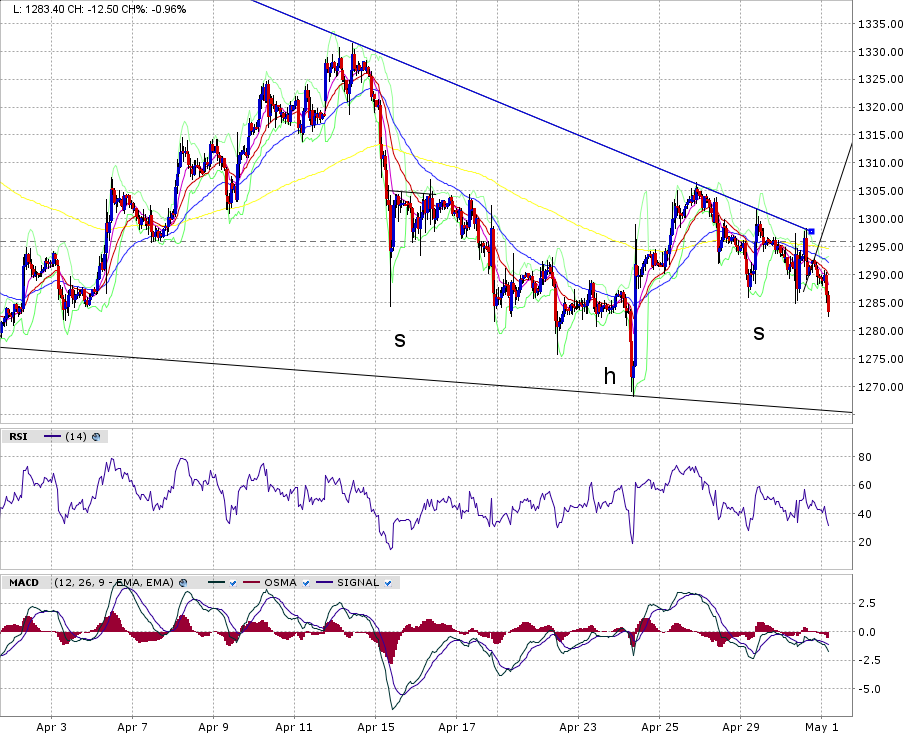The image size is (912, 741).
Task: Click the blue trendline handle near 1298
Action: tap(811, 231)
